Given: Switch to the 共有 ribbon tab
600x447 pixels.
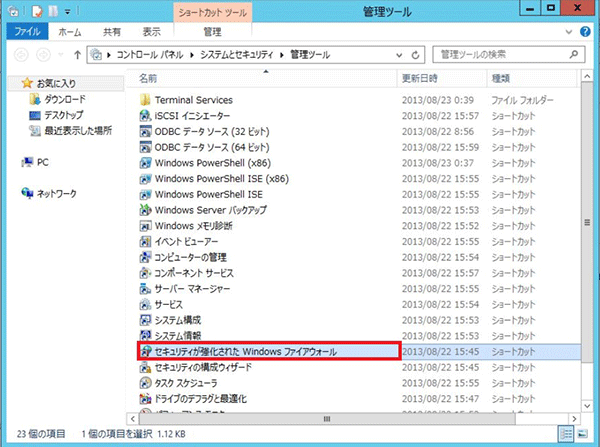Looking at the screenshot, I should click(x=112, y=32).
